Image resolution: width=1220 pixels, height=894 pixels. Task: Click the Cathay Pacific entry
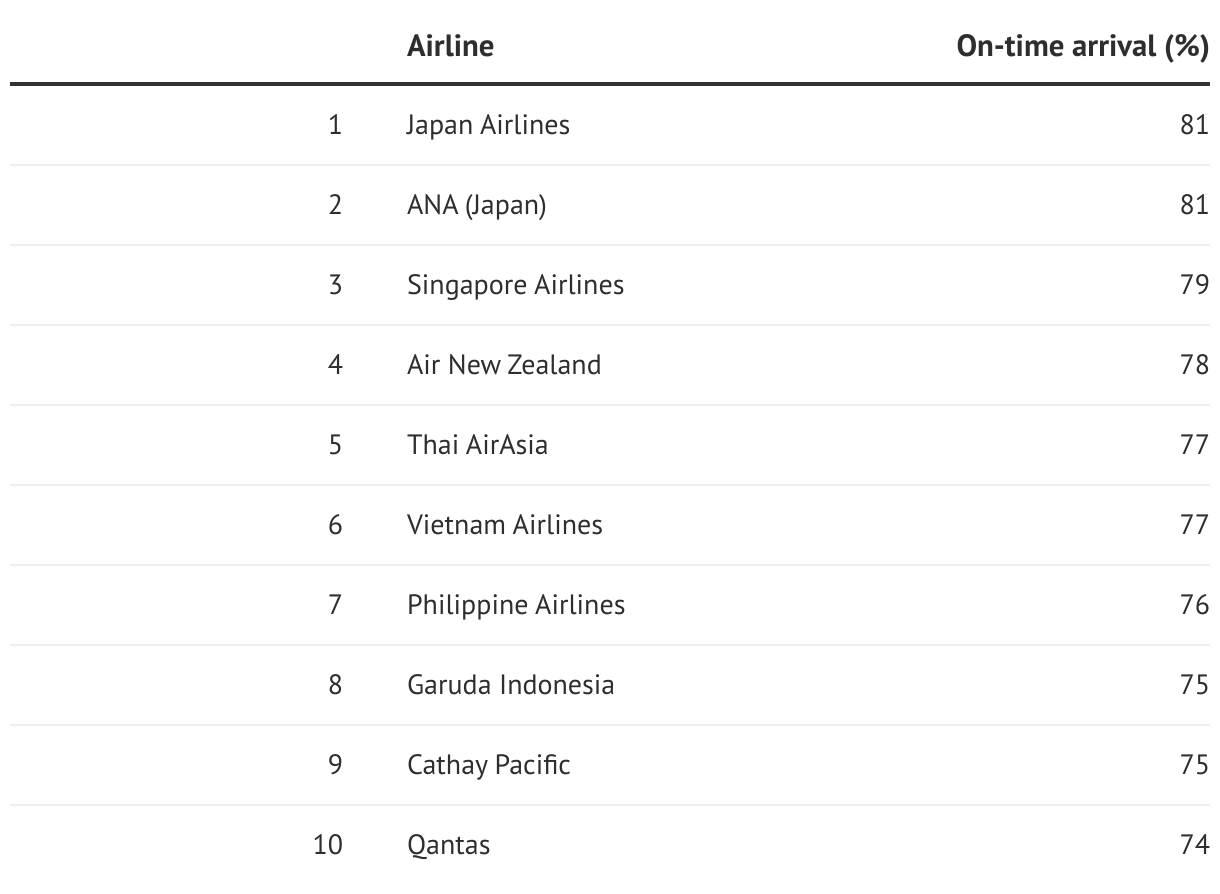(488, 765)
